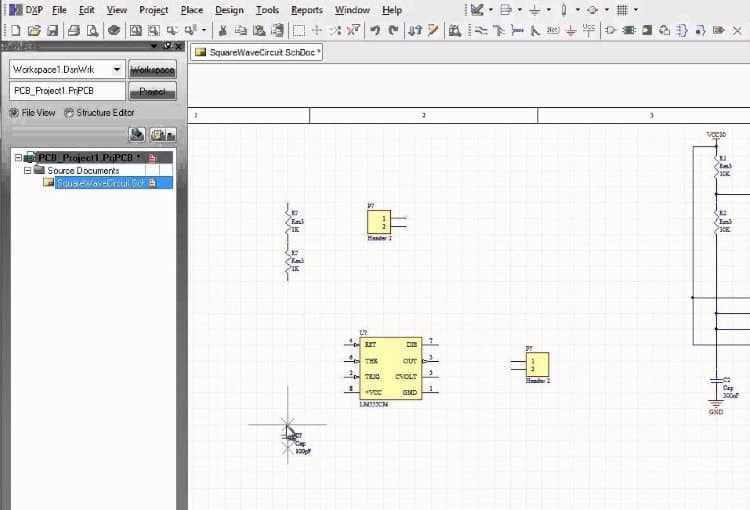This screenshot has width=750, height=510.
Task: Collapse the PCB_Project1.PrjPCB tree node
Action: tap(18, 158)
